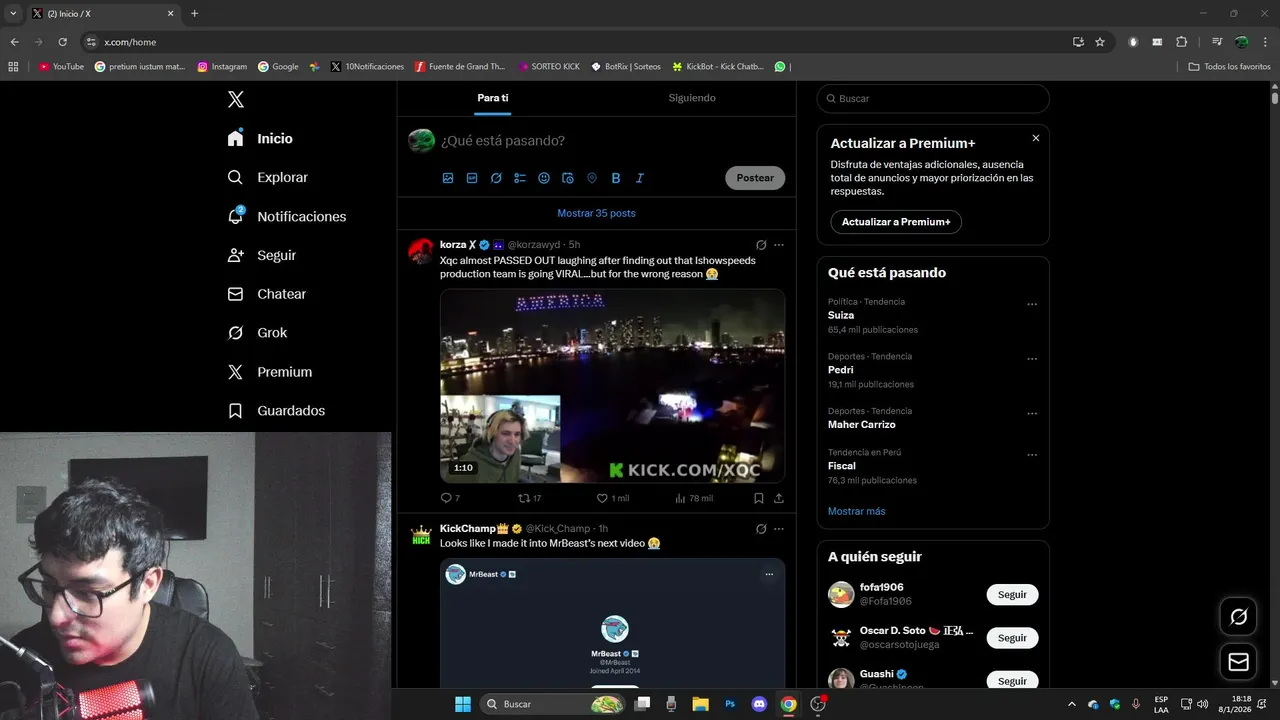Open Chatear in the sidebar
1280x720 pixels.
[266, 294]
